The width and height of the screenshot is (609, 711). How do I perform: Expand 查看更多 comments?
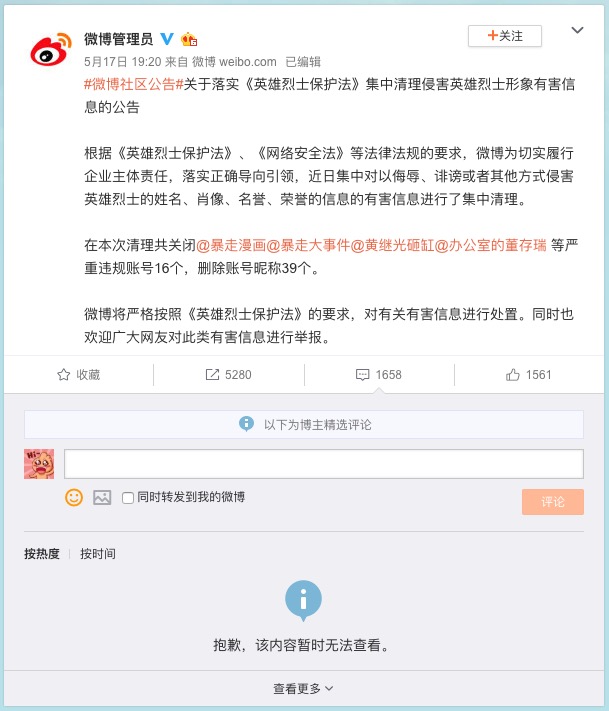click(303, 689)
